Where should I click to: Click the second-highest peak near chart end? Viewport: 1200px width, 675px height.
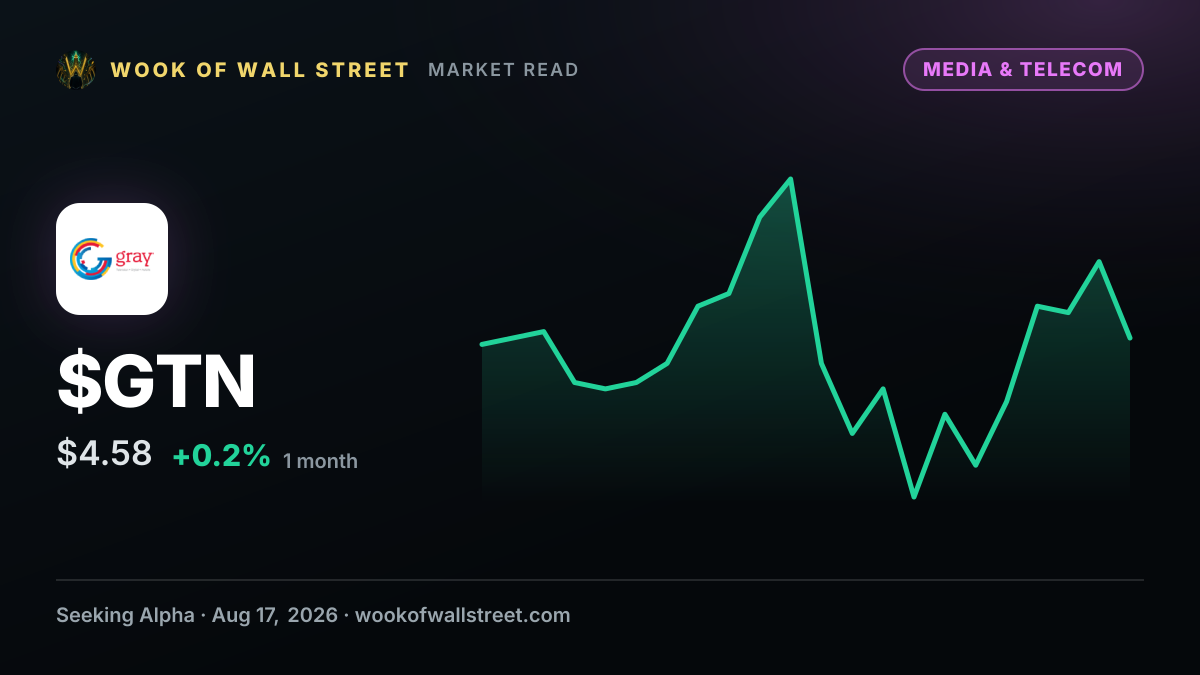tap(1099, 262)
